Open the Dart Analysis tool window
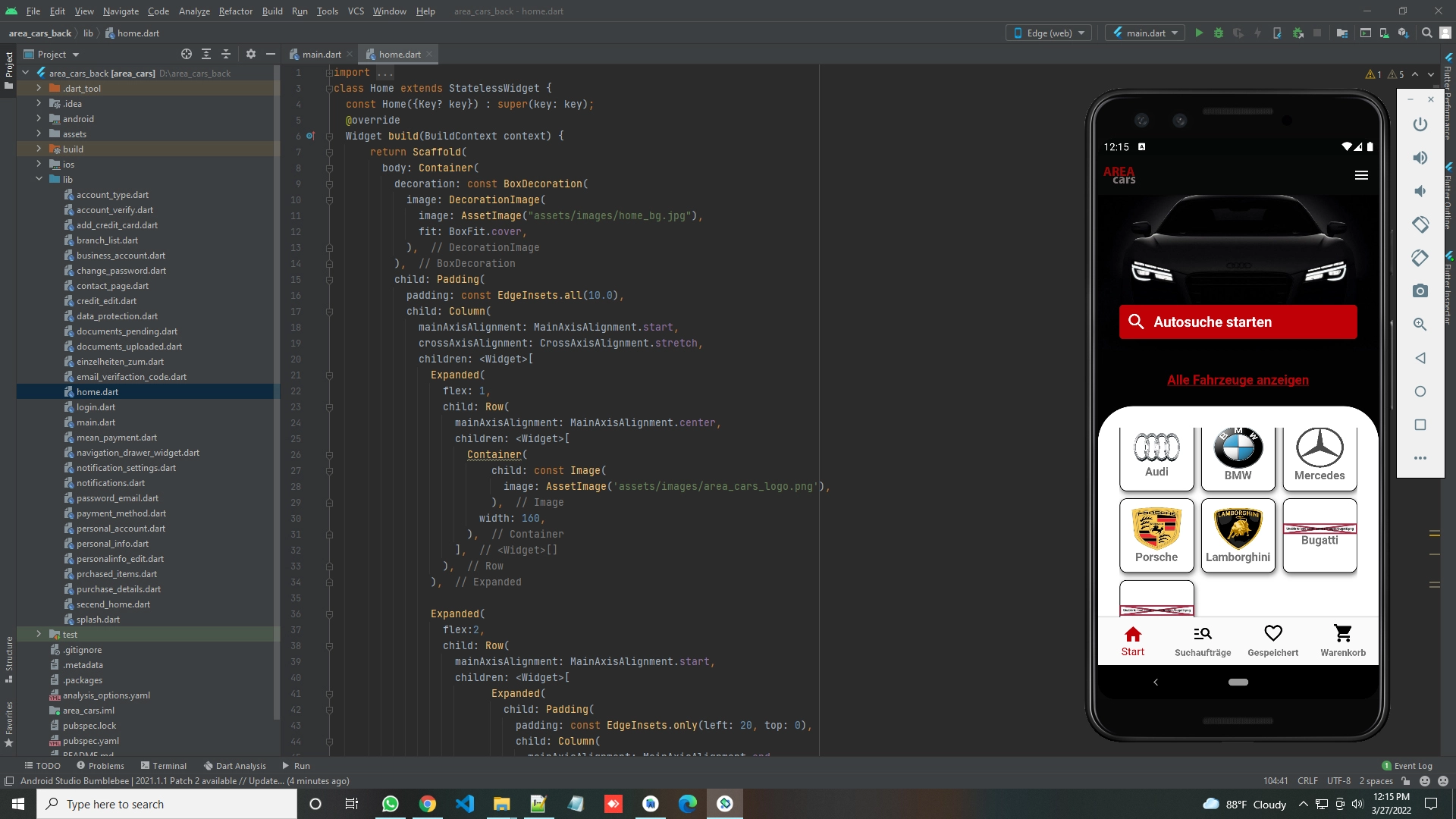The image size is (1456, 819). click(x=234, y=766)
